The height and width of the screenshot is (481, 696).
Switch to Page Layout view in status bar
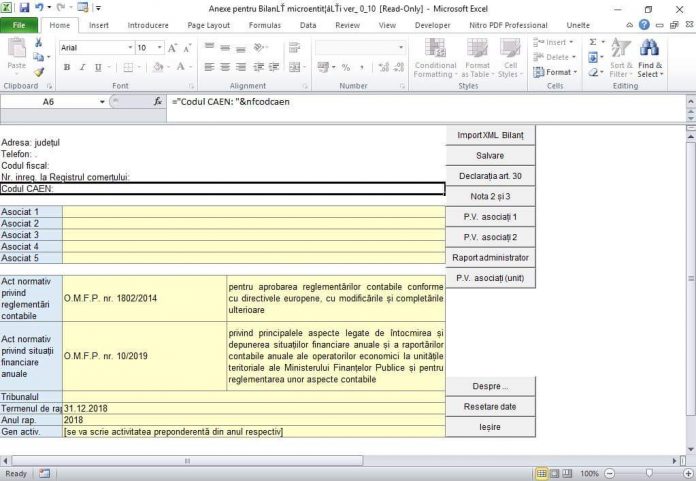[554, 473]
